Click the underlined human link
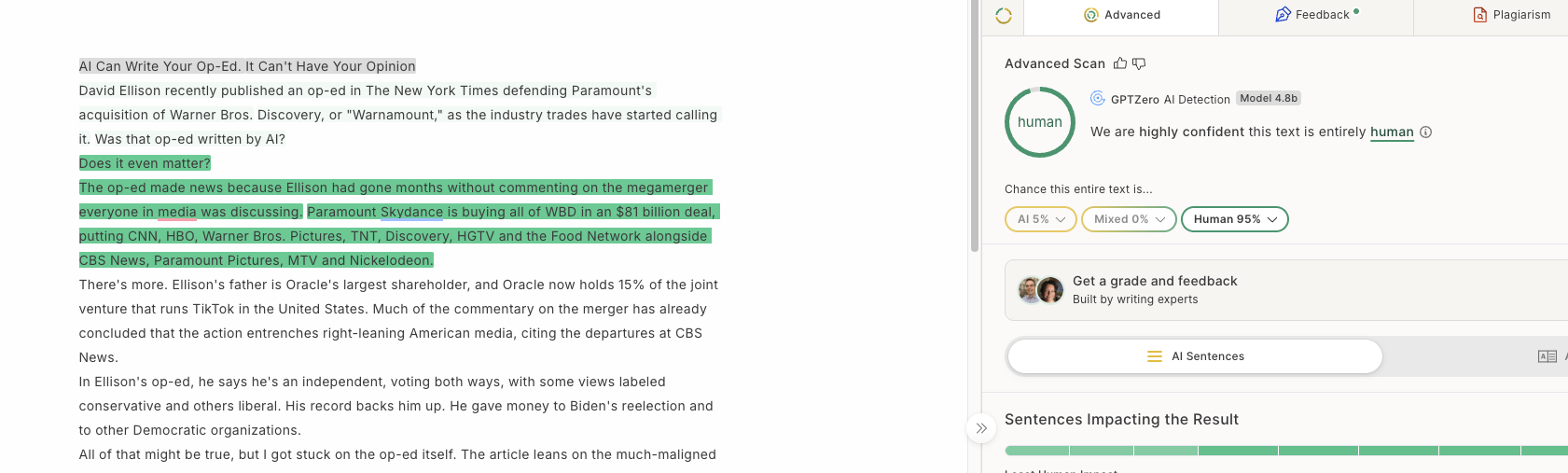 point(1392,132)
